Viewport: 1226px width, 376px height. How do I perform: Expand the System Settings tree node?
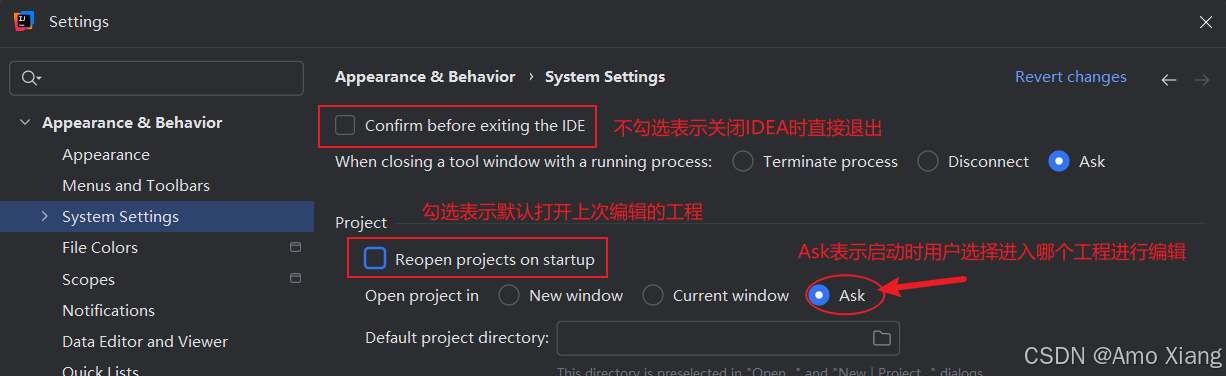(x=44, y=216)
